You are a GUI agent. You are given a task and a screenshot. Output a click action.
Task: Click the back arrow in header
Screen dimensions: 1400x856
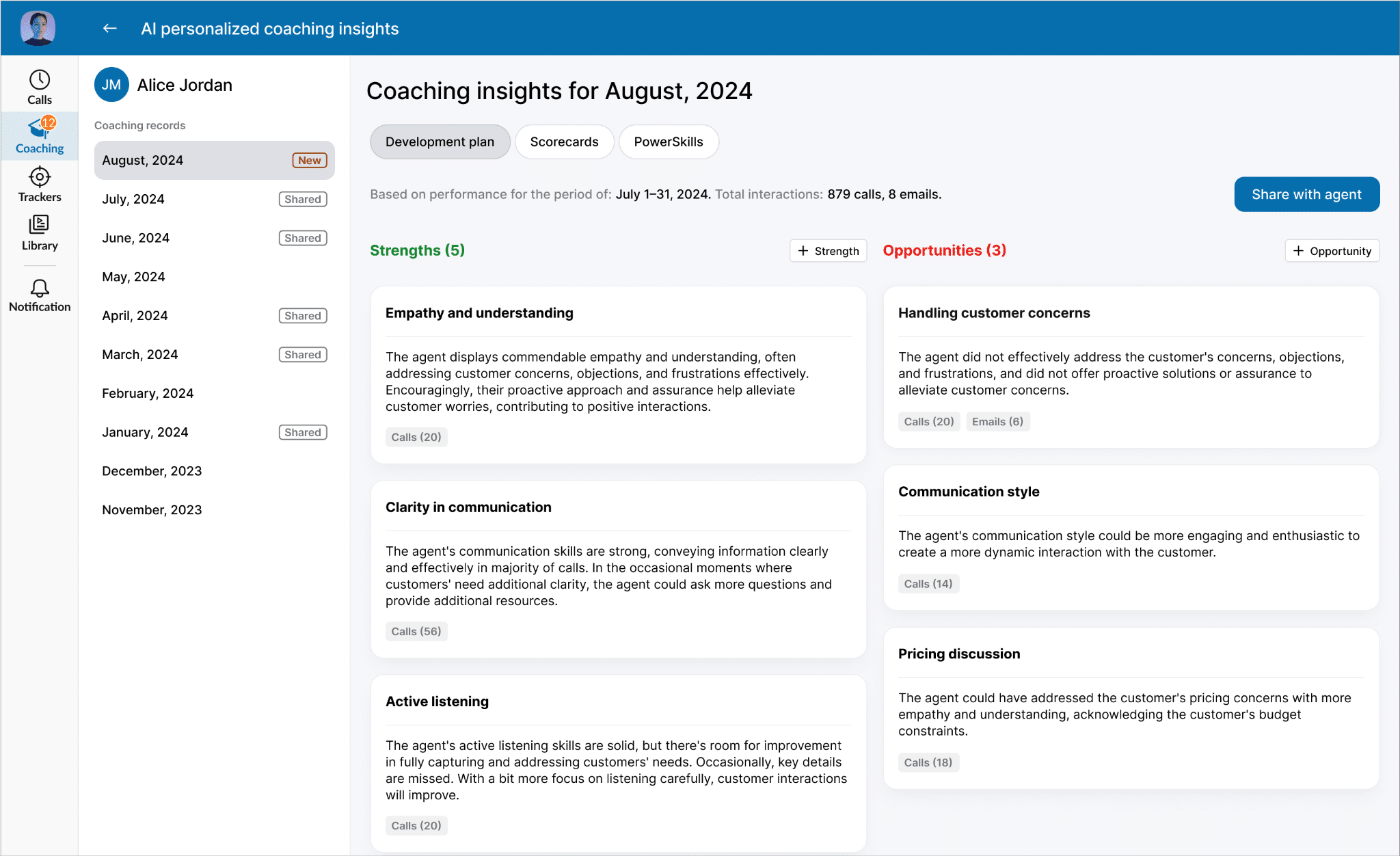(109, 29)
